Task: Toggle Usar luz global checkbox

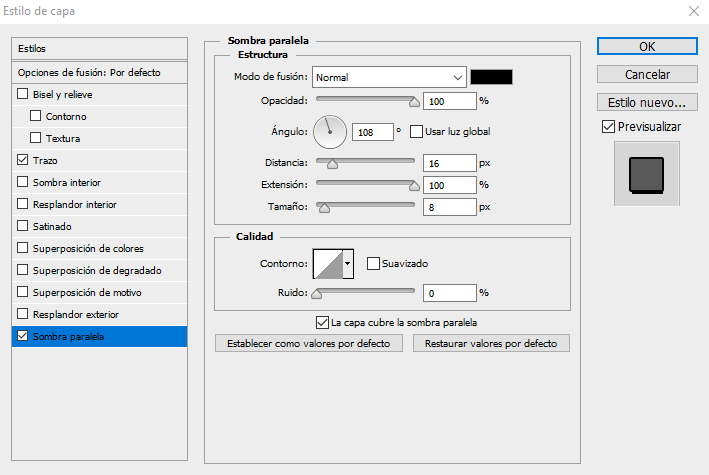Action: pos(416,132)
